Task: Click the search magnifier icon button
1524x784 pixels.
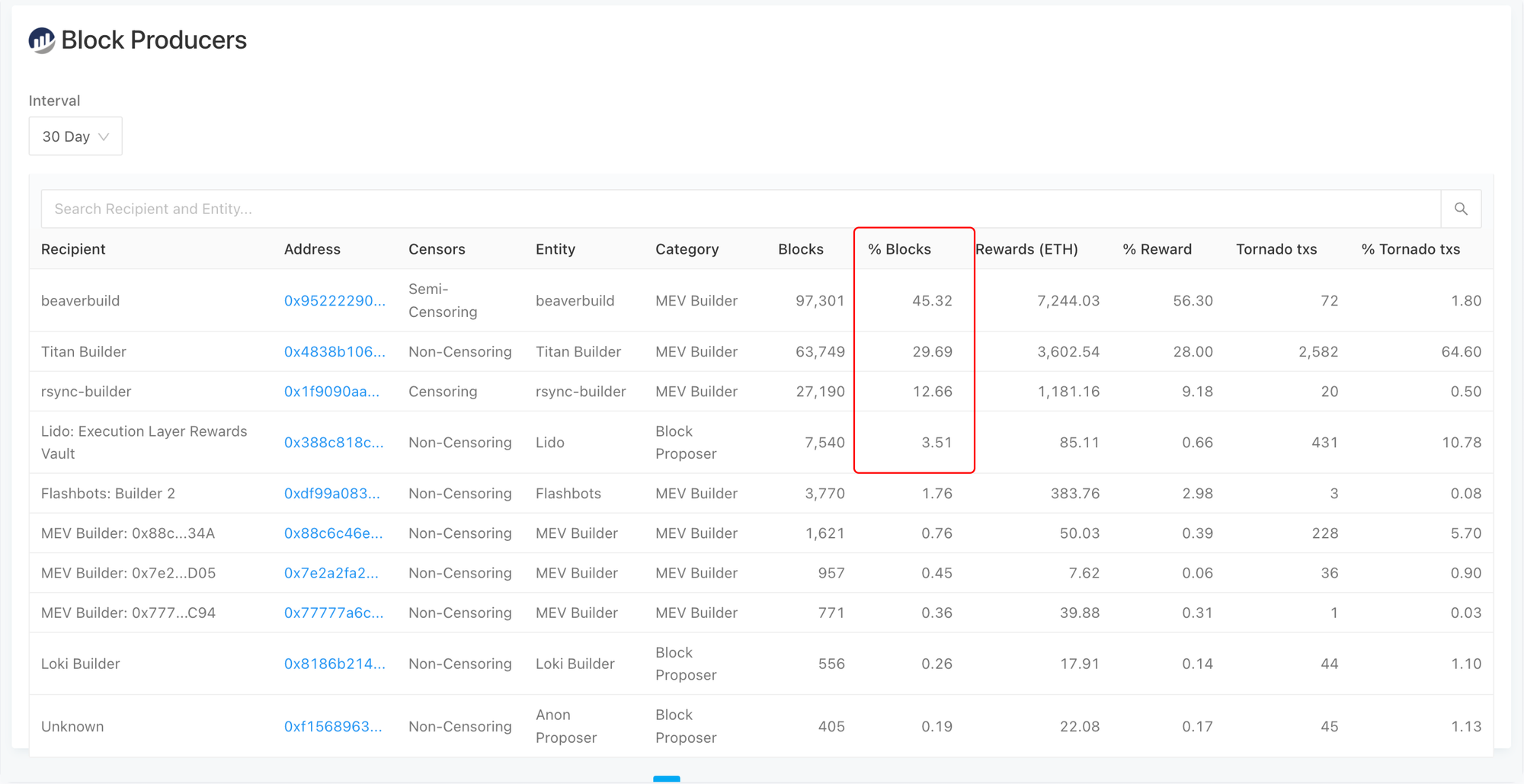Action: point(1461,209)
